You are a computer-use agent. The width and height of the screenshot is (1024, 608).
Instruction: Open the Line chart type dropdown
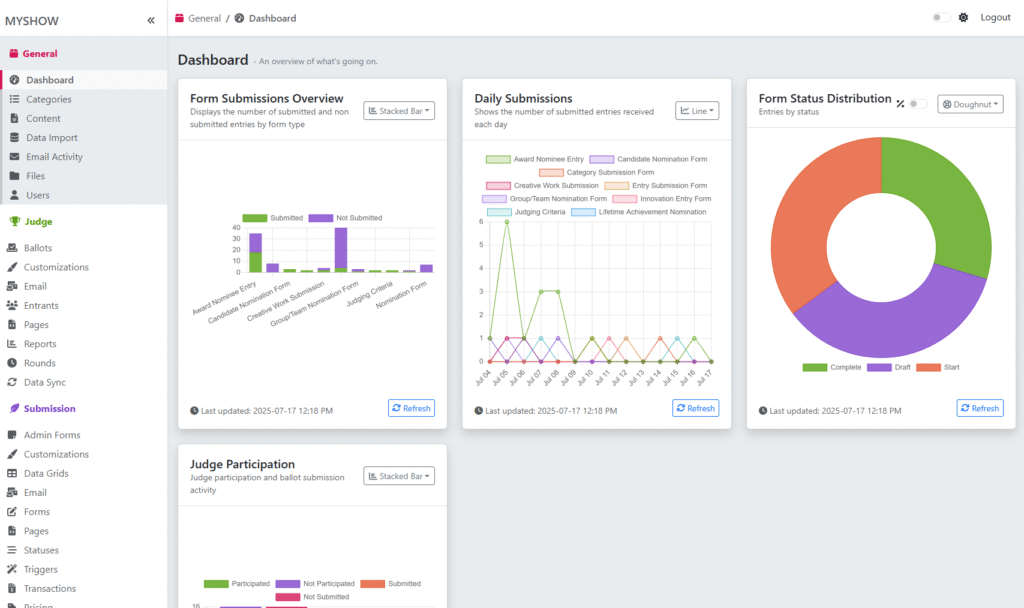[x=699, y=111]
